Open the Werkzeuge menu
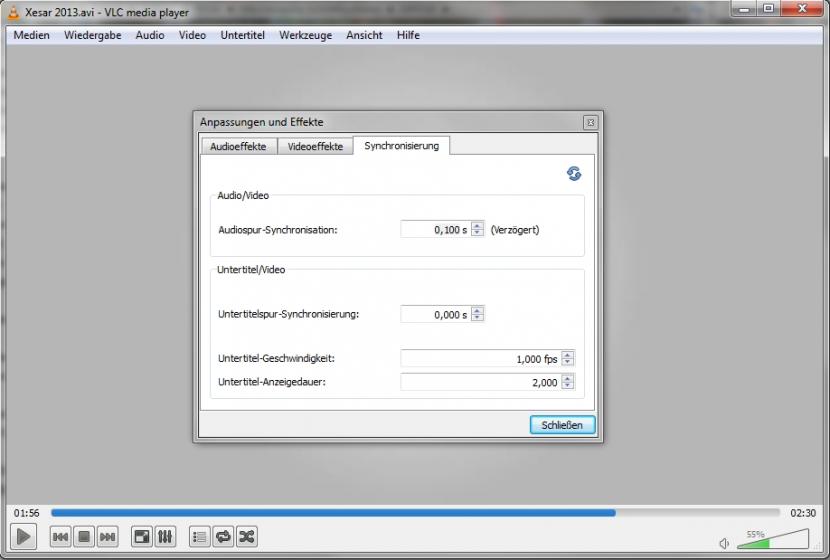 click(x=305, y=35)
